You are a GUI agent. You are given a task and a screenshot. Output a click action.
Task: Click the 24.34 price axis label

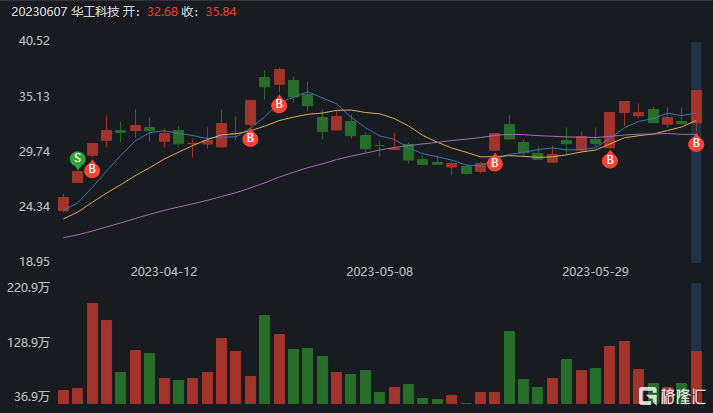34,206
